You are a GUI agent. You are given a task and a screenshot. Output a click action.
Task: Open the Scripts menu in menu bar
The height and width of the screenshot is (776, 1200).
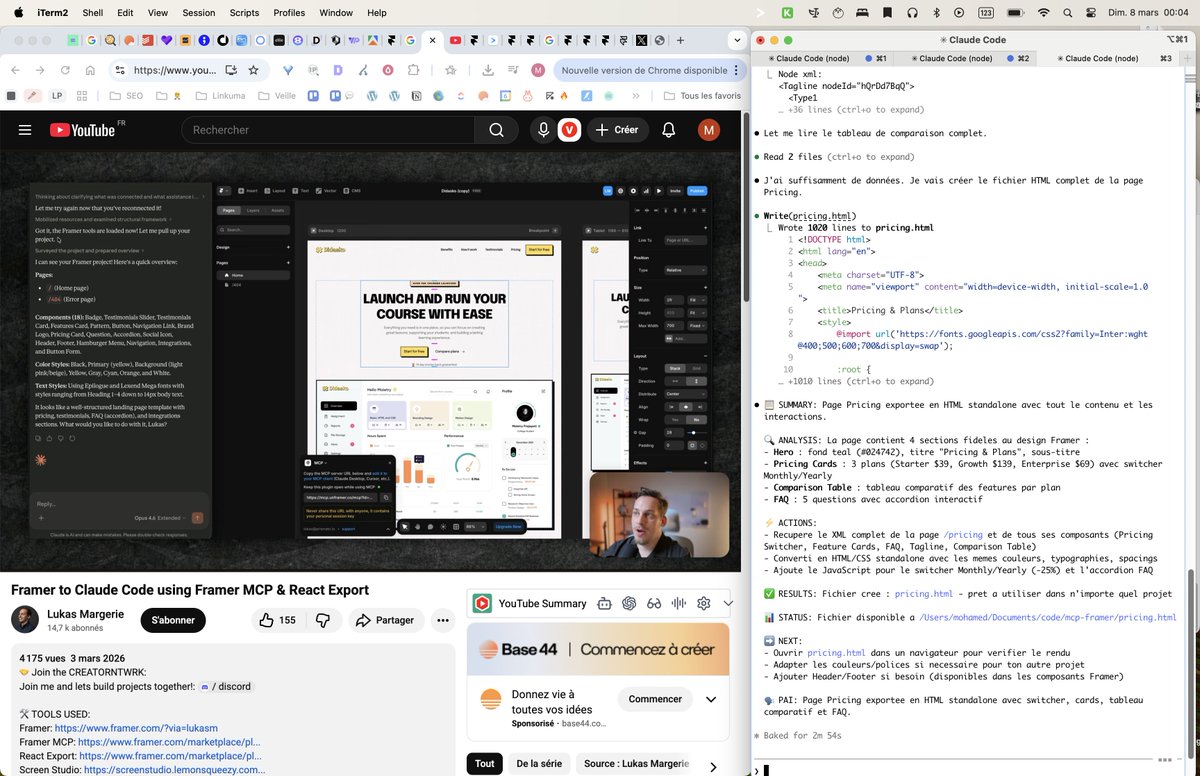pos(244,13)
